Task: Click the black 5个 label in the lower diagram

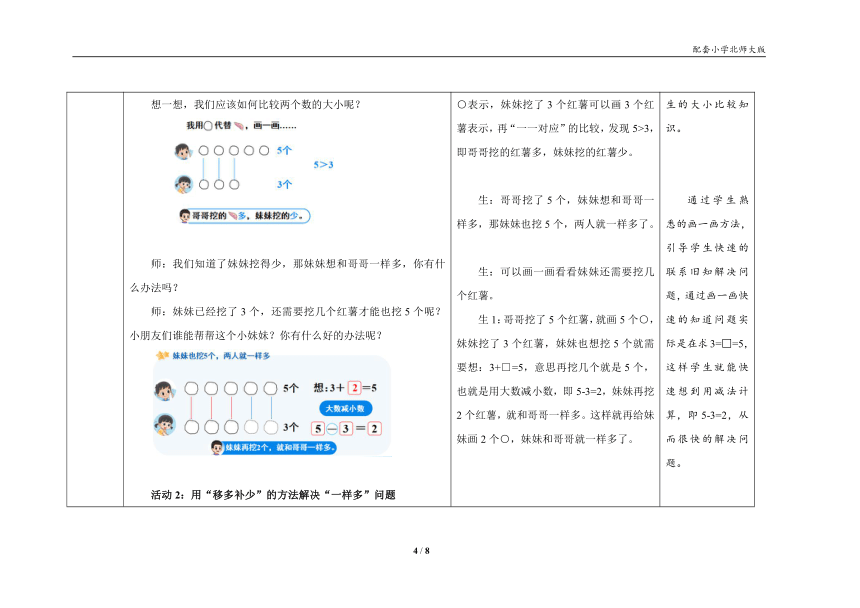Action: tap(291, 388)
